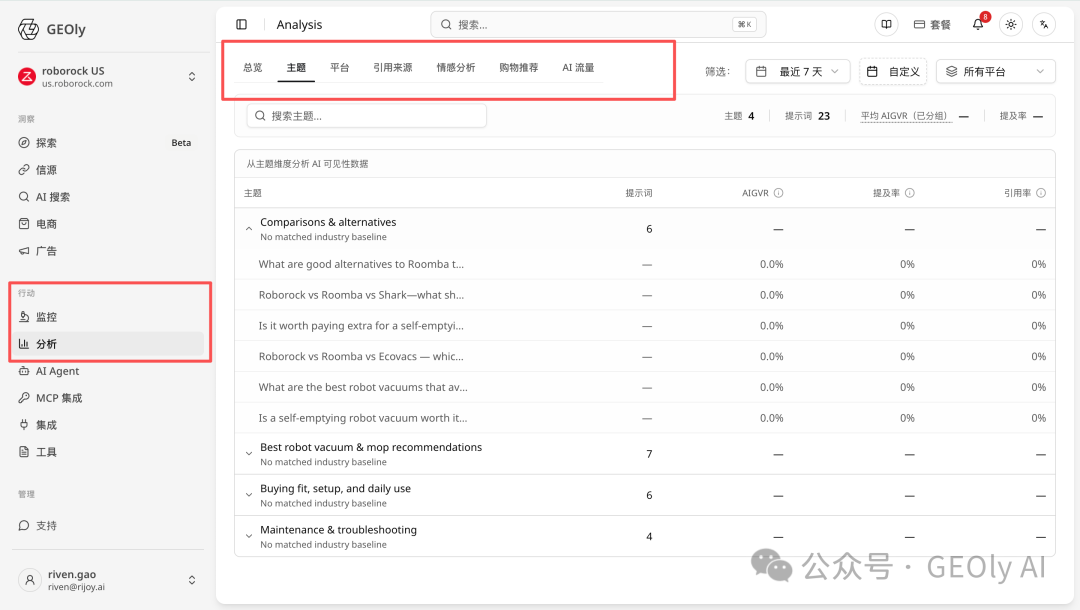The height and width of the screenshot is (610, 1080).
Task: Click the 提及率 column info icon
Action: click(910, 193)
